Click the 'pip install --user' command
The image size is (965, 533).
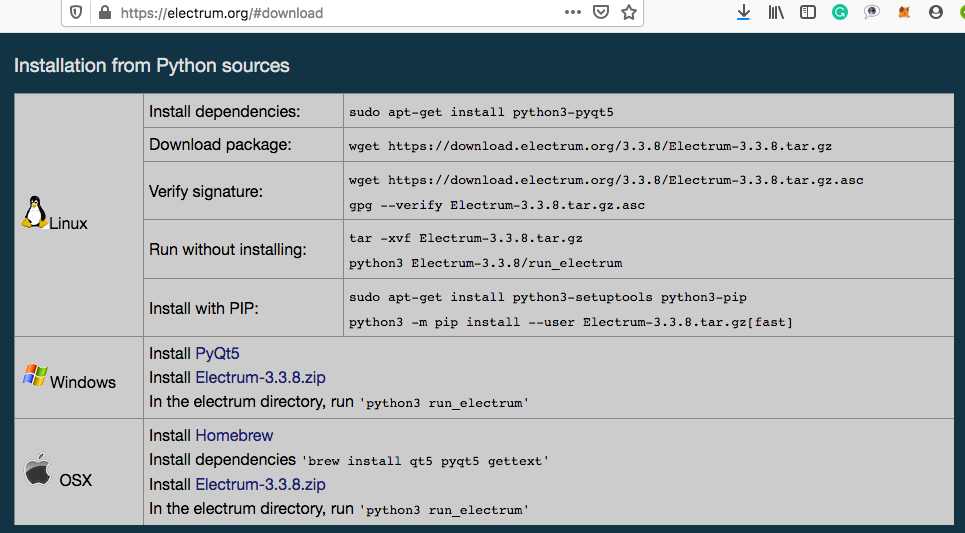click(x=571, y=322)
